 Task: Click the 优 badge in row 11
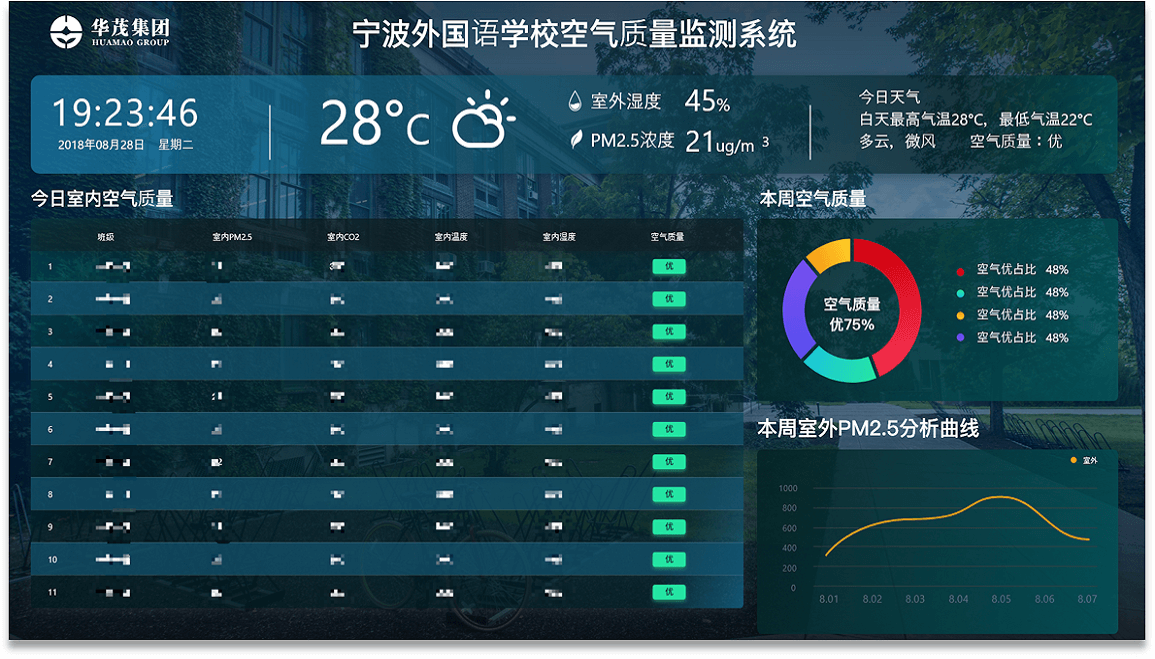click(668, 592)
